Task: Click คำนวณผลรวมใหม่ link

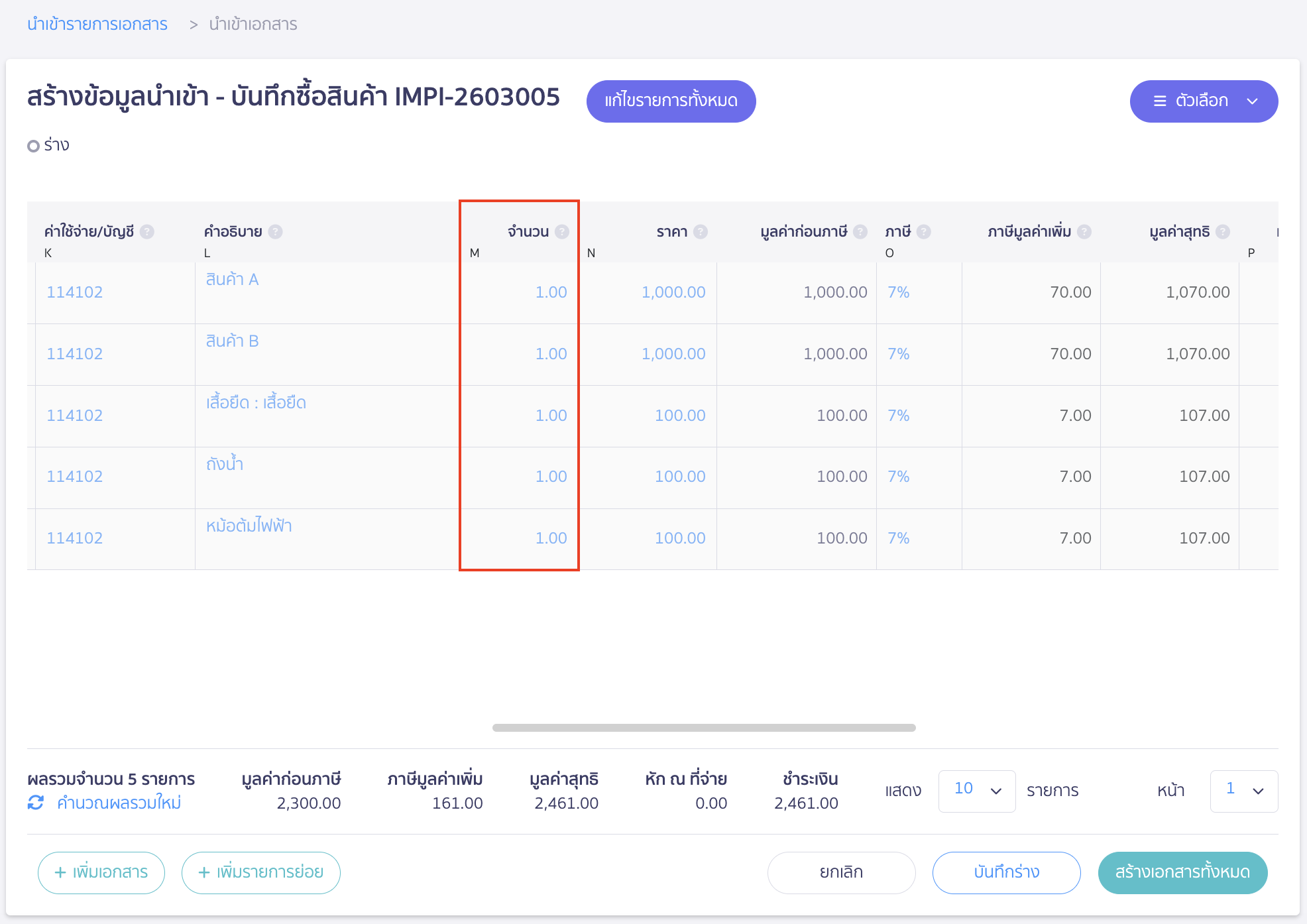Action: tap(119, 803)
